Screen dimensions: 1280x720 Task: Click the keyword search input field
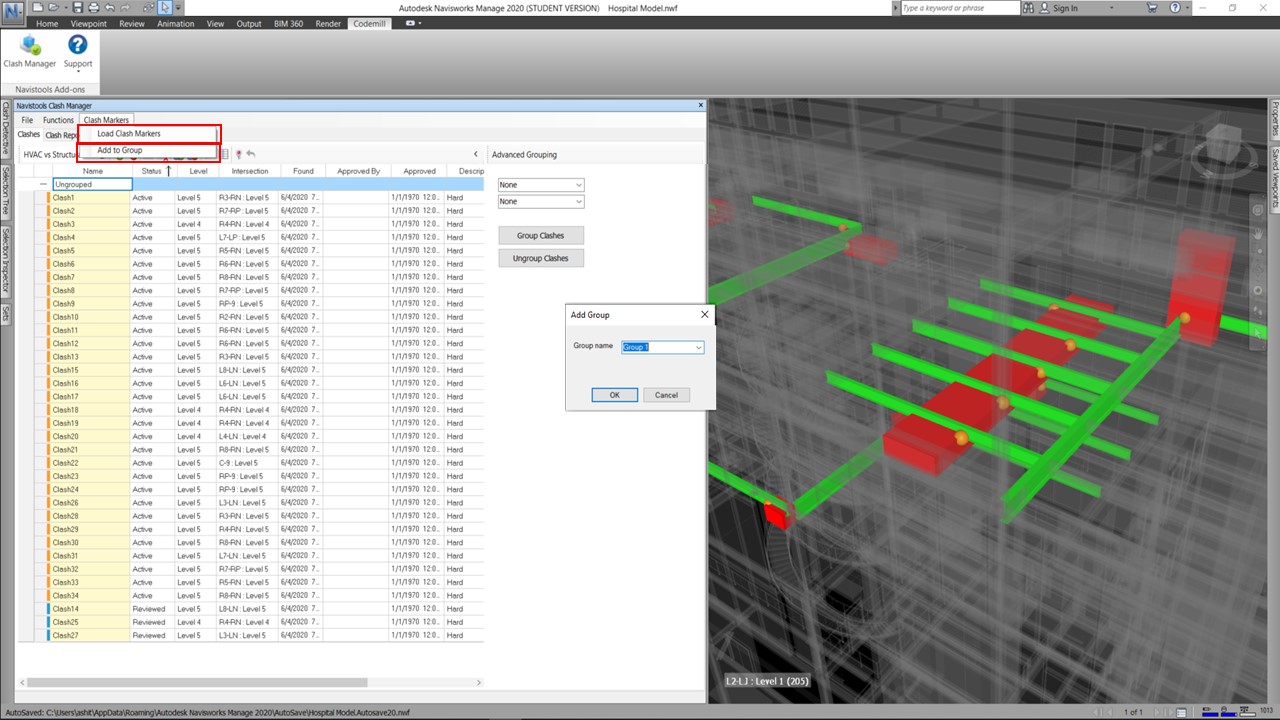tap(959, 8)
